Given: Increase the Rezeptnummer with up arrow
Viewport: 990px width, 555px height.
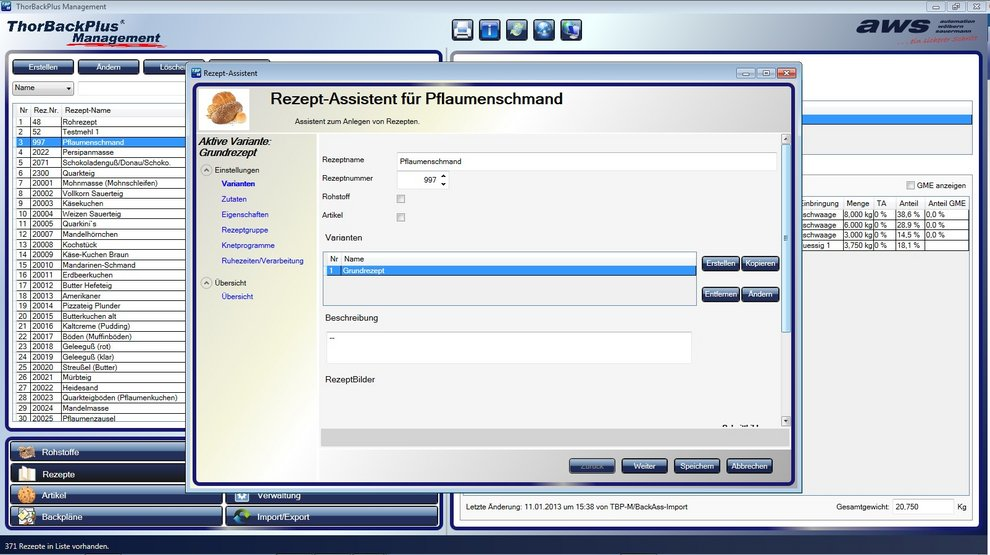Looking at the screenshot, I should pyautogui.click(x=443, y=176).
